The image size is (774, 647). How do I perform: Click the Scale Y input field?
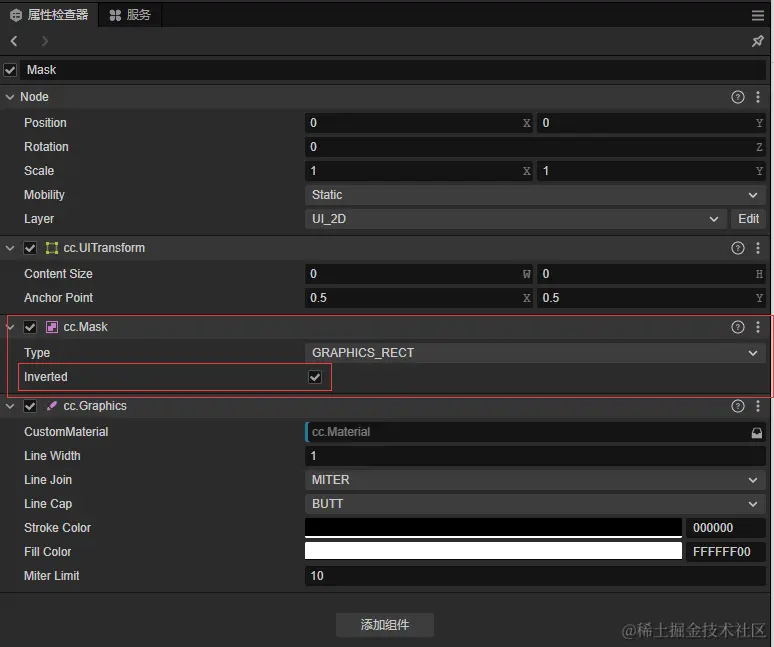pyautogui.click(x=651, y=171)
